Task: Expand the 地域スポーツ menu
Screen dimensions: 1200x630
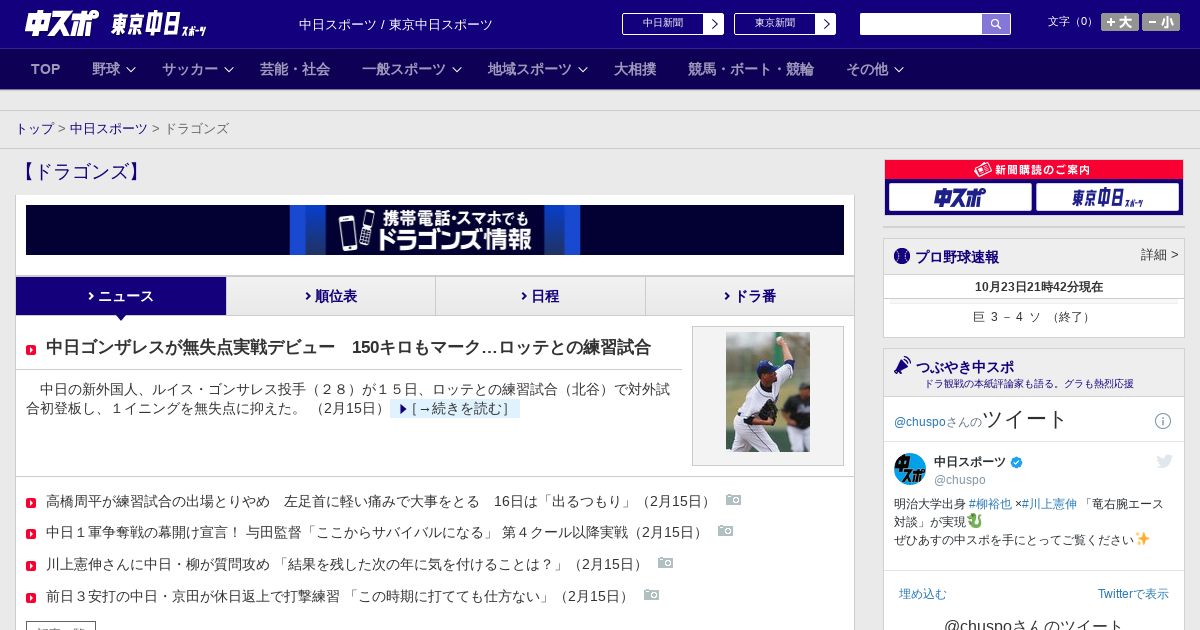Action: 538,69
